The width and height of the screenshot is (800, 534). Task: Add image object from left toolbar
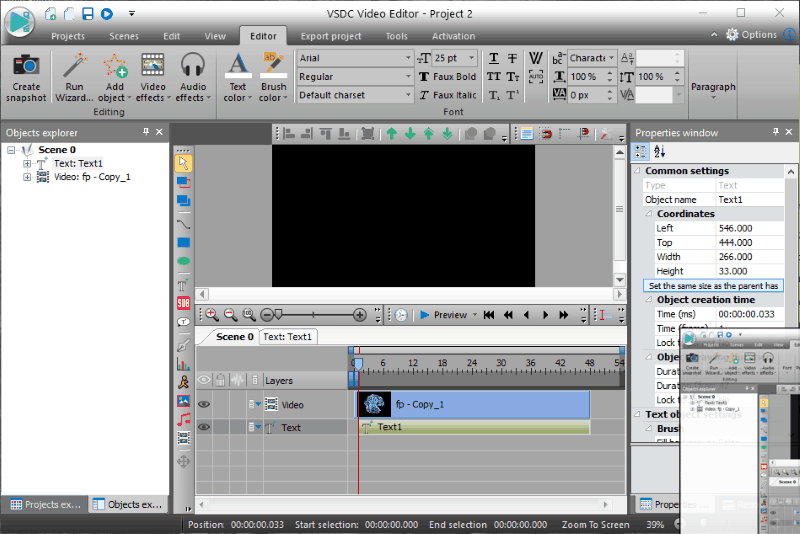183,401
